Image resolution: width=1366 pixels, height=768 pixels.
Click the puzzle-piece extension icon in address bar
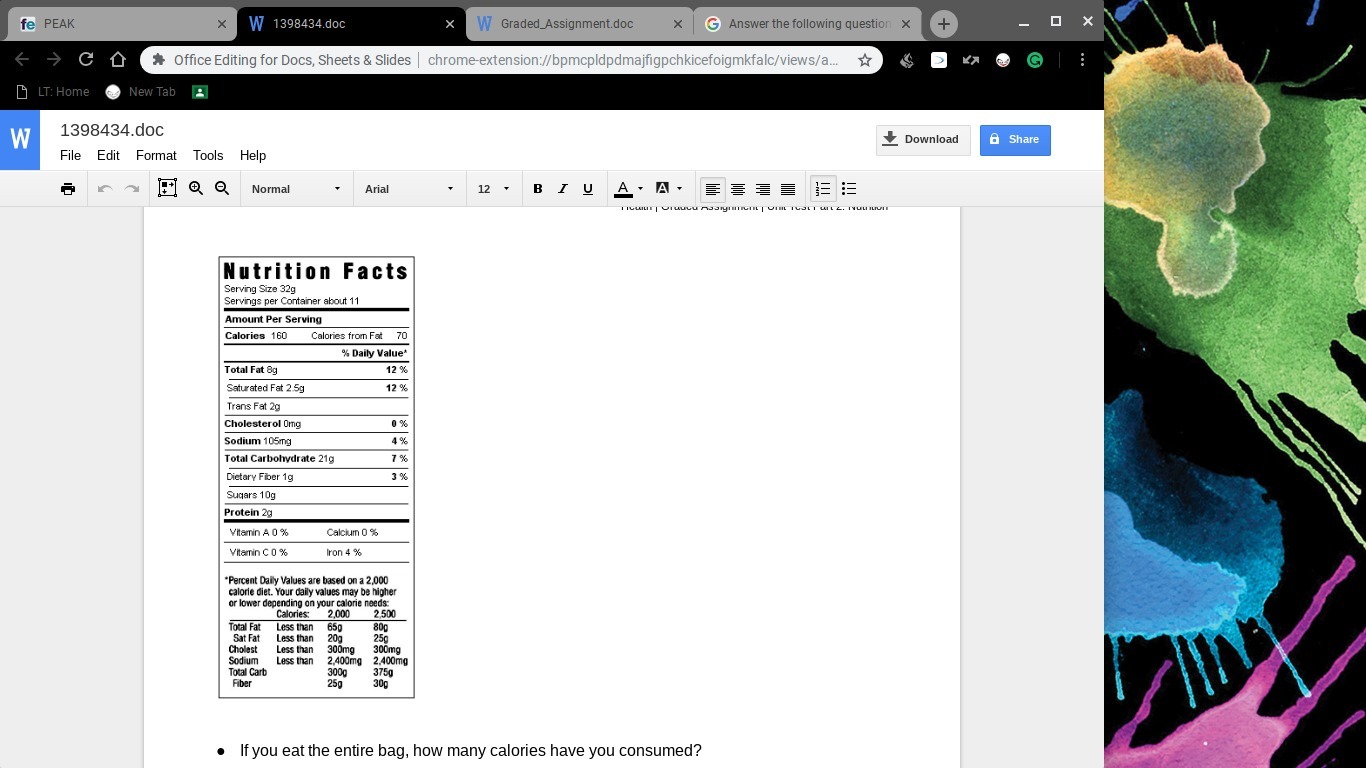(158, 60)
